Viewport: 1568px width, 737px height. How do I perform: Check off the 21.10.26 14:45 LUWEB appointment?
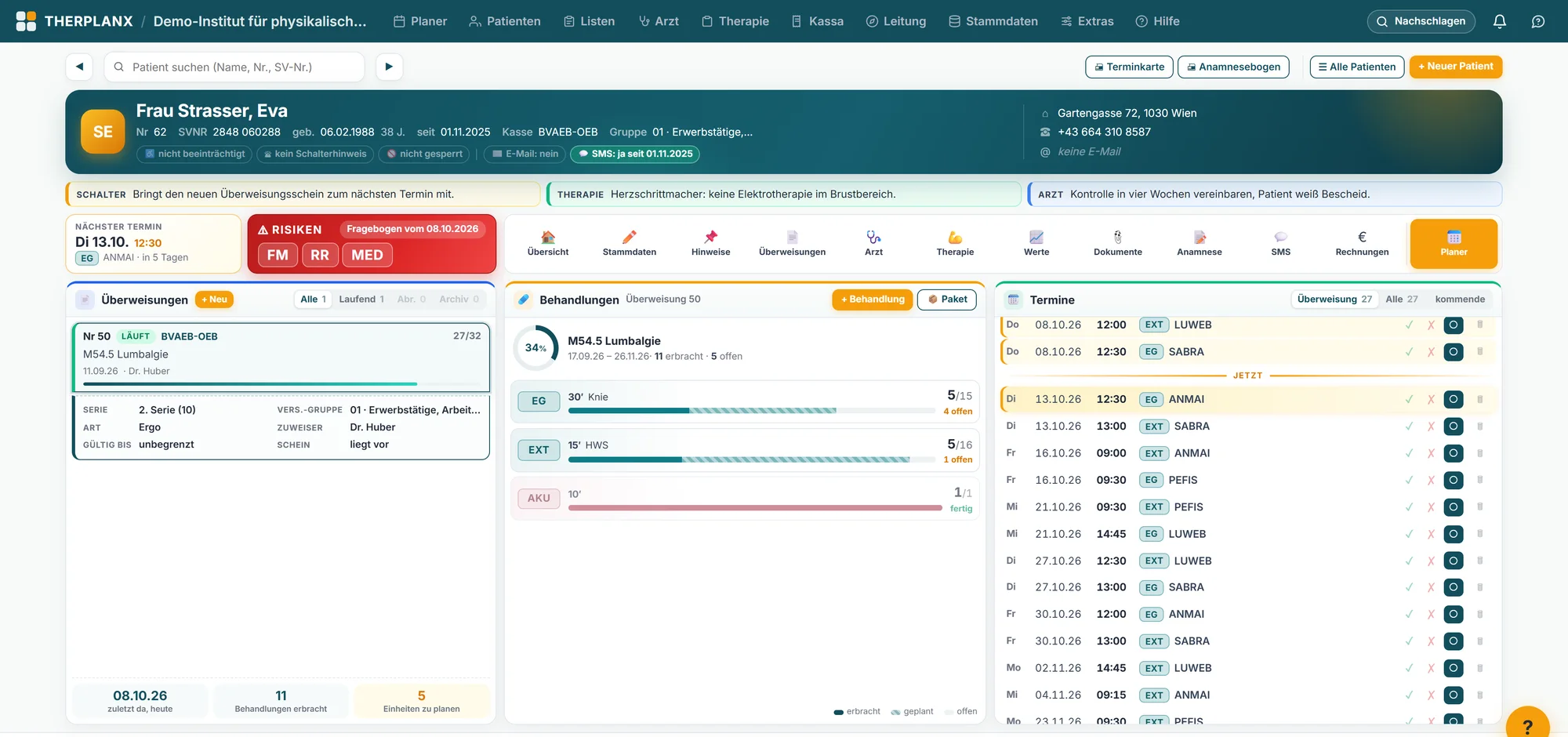[x=1409, y=534]
